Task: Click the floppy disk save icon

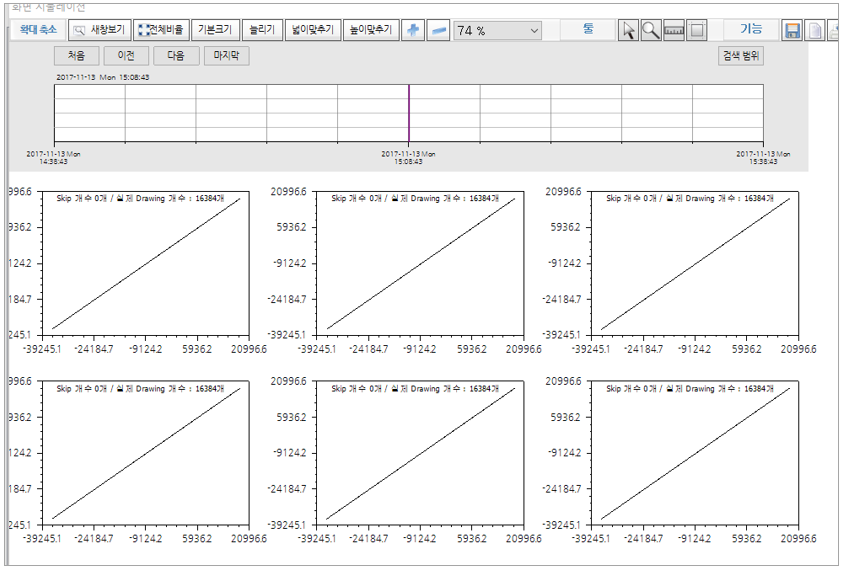Action: pos(792,30)
